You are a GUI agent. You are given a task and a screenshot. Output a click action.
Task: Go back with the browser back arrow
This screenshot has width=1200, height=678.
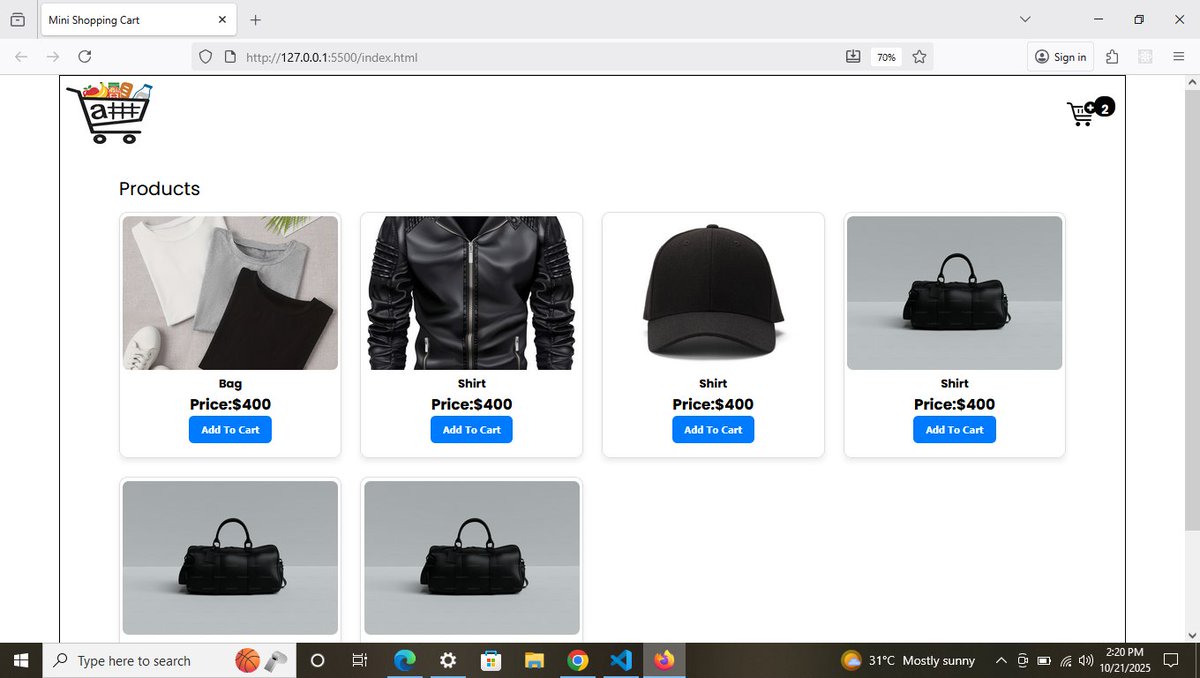(x=21, y=57)
